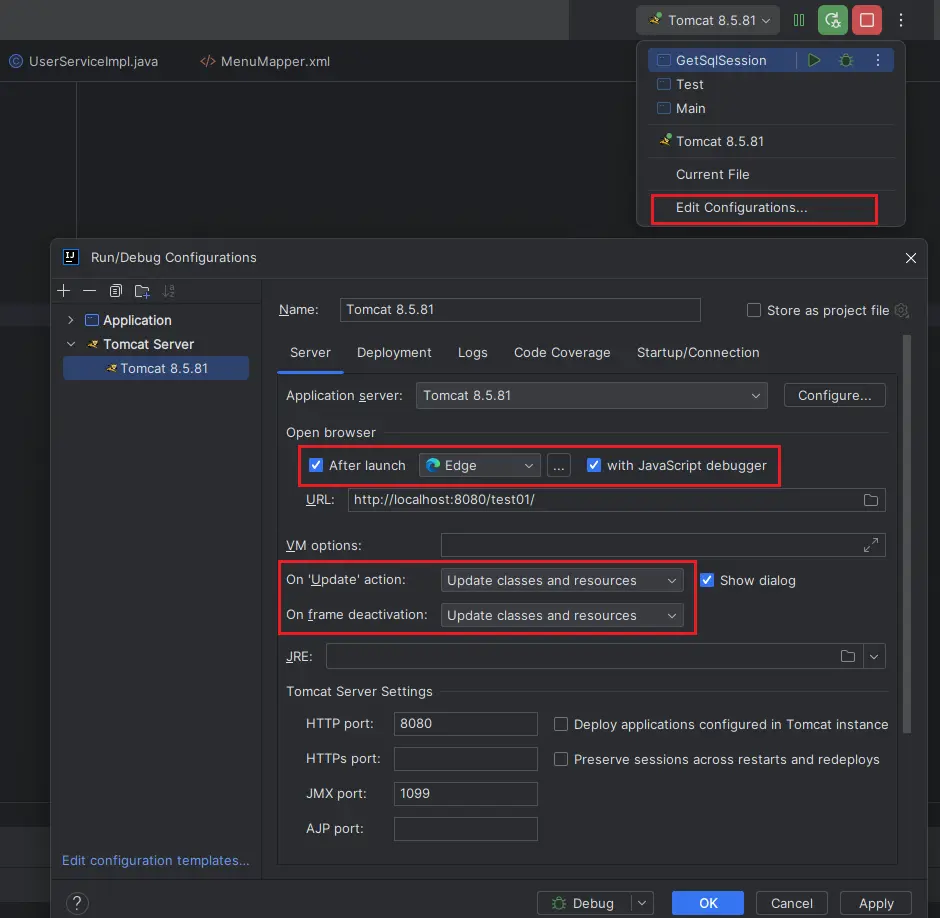The image size is (940, 918).
Task: Remove configuration with minus icon
Action: (x=89, y=291)
